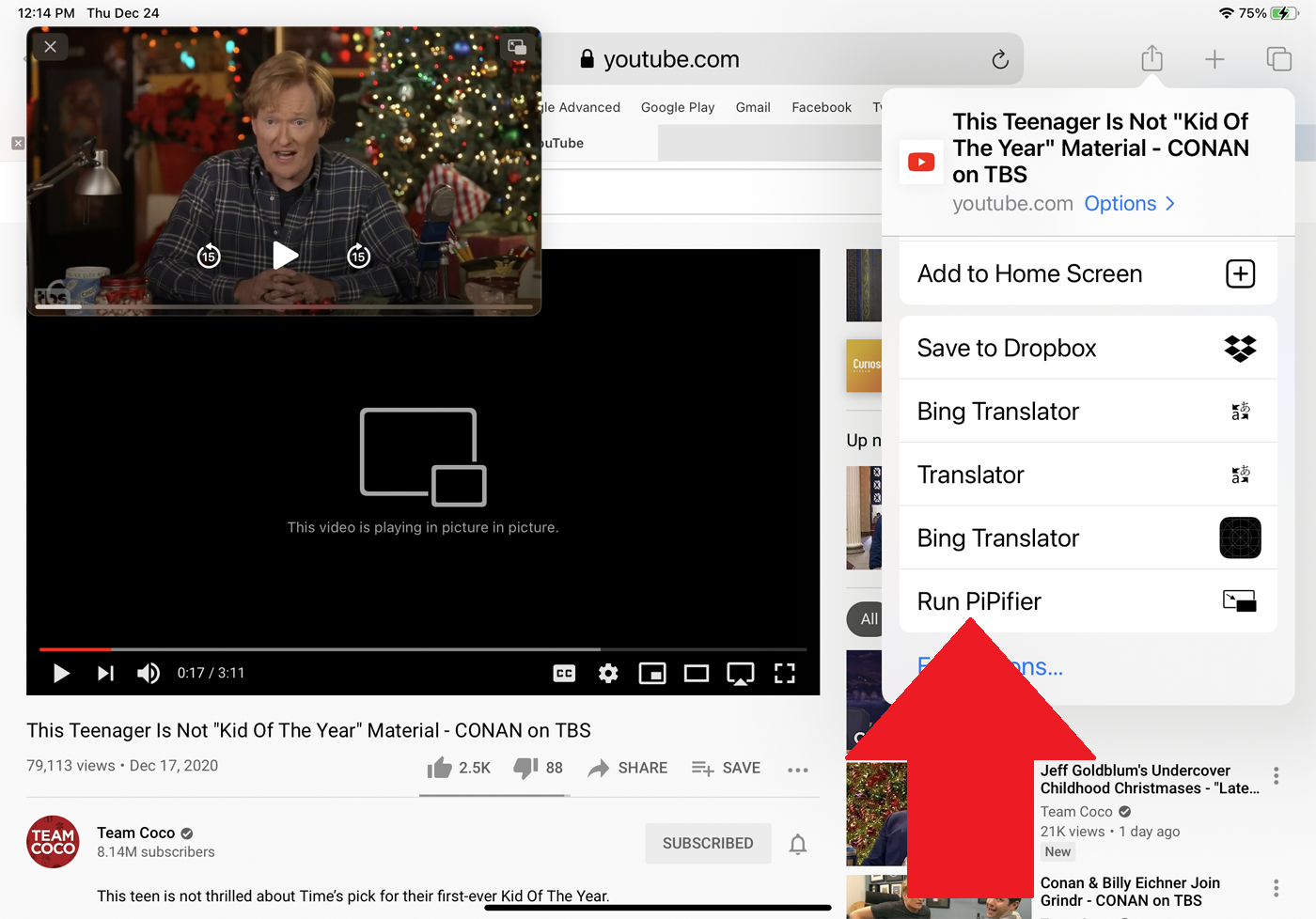Mute the YouTube player volume
Image resolution: width=1316 pixels, height=919 pixels.
149,673
